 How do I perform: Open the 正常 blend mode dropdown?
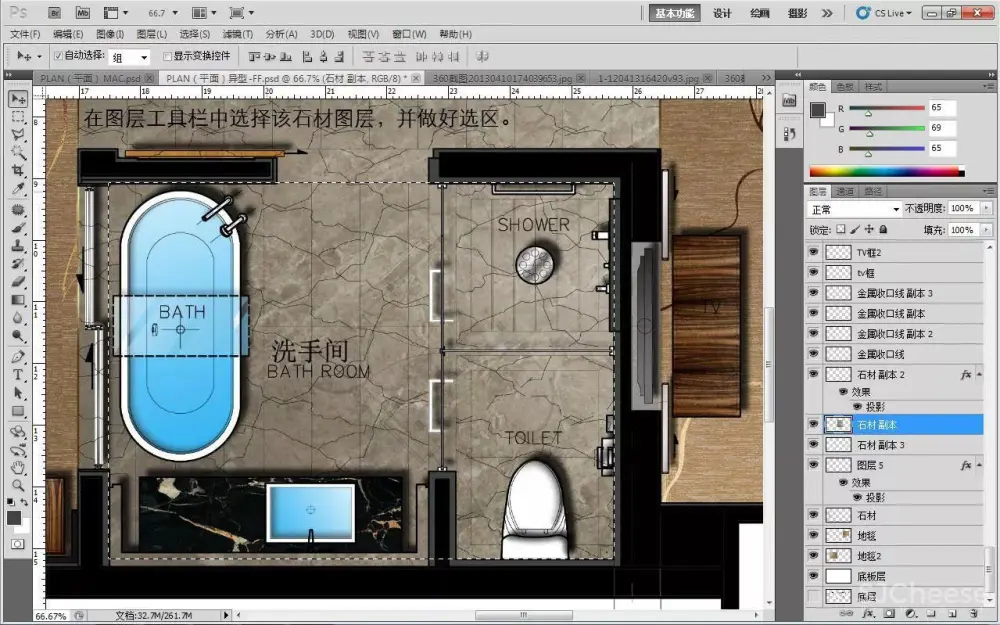point(854,209)
